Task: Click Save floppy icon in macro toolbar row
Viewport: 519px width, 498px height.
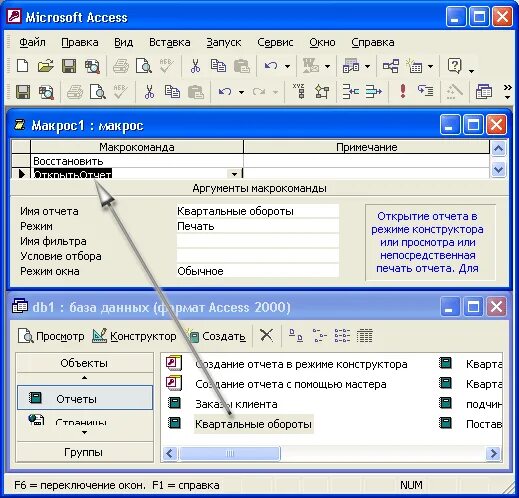Action: [23, 92]
